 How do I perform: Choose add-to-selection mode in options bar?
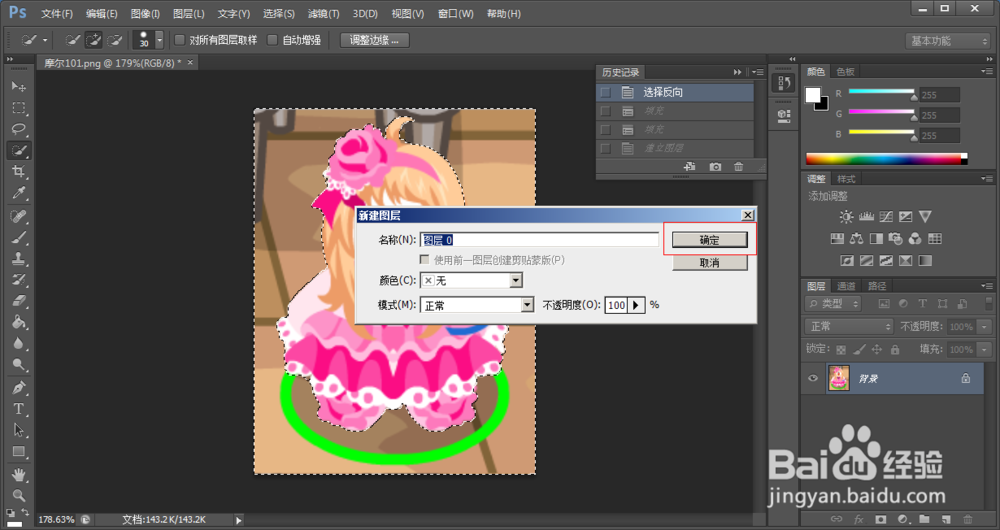coord(94,40)
